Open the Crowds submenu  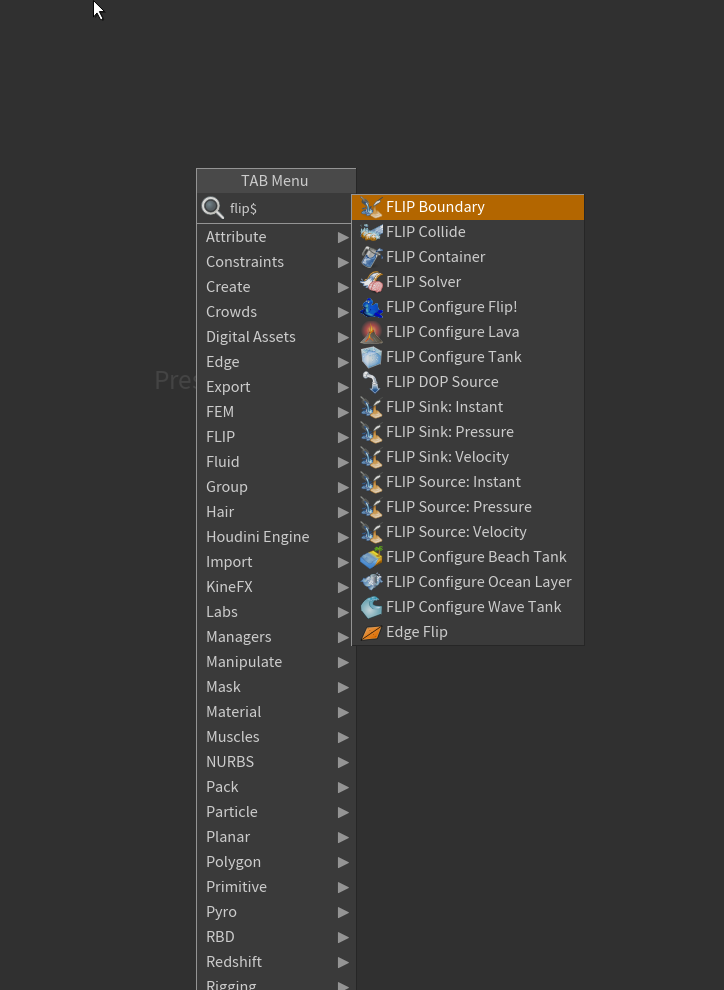click(276, 312)
